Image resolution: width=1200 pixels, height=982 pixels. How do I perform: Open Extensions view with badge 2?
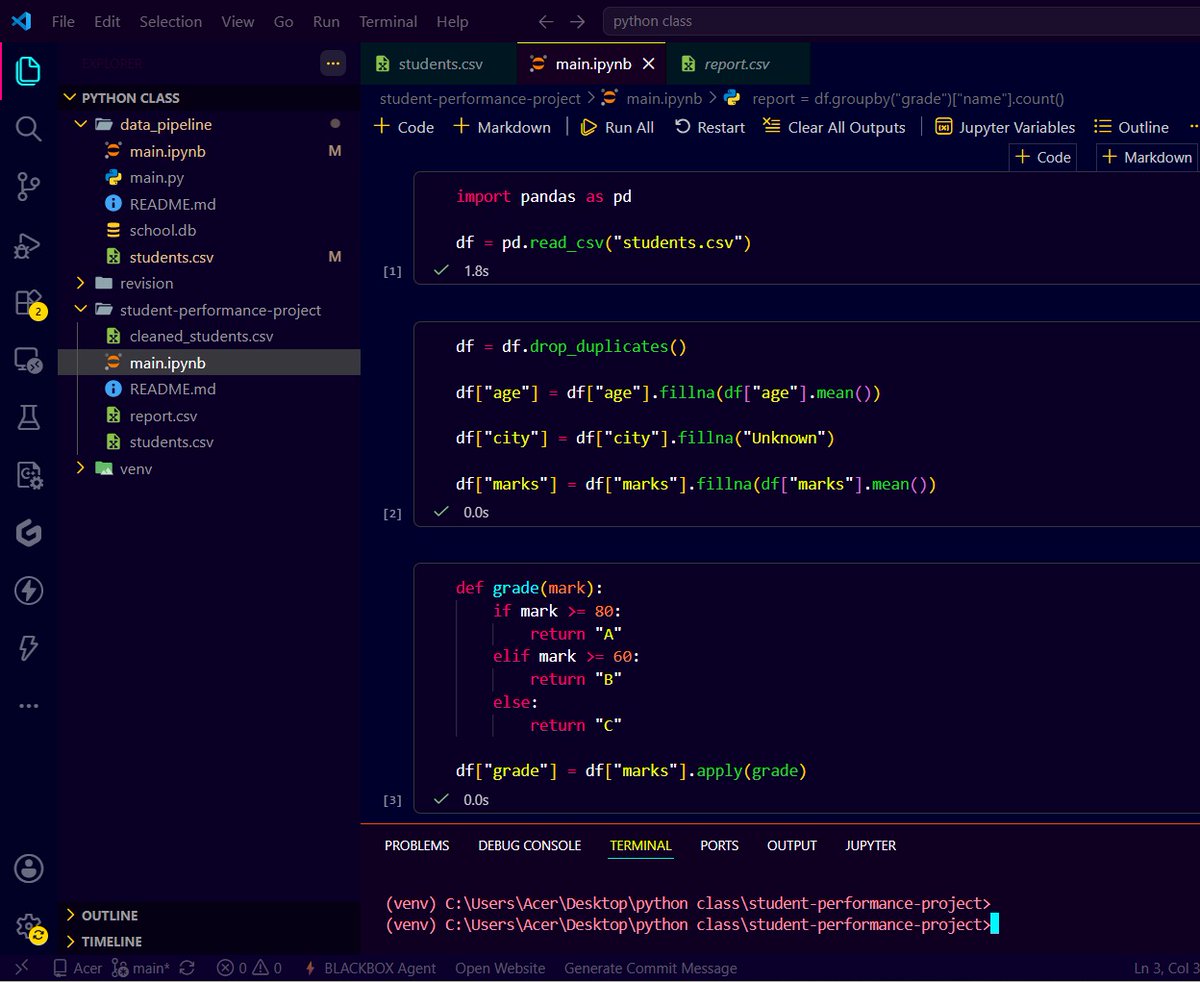(x=28, y=303)
